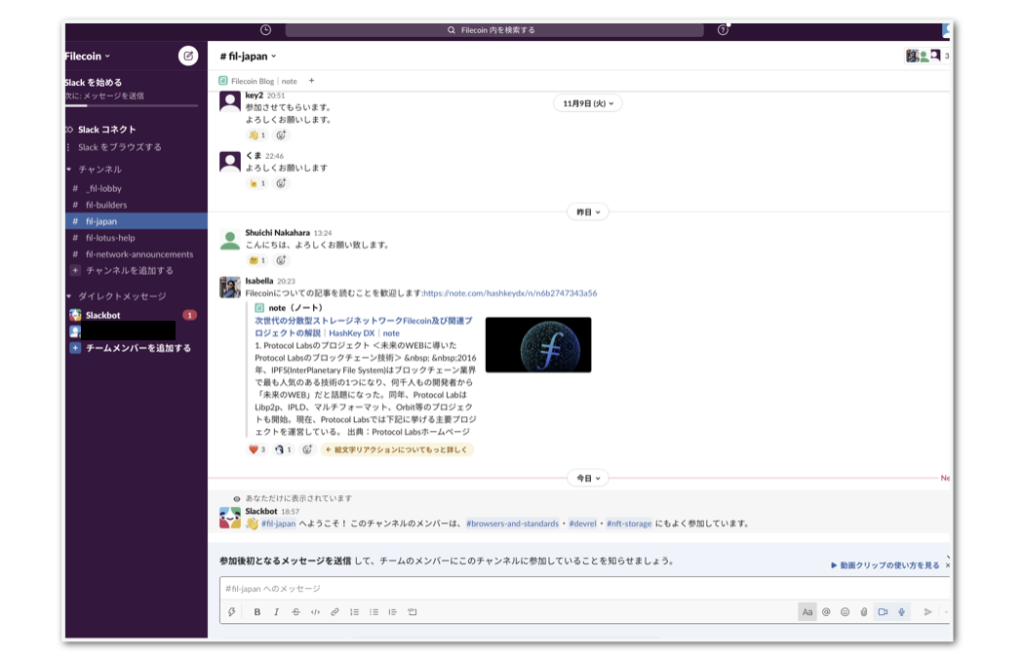Insert a link with the chain icon
The width and height of the screenshot is (1024, 660).
pyautogui.click(x=334, y=612)
